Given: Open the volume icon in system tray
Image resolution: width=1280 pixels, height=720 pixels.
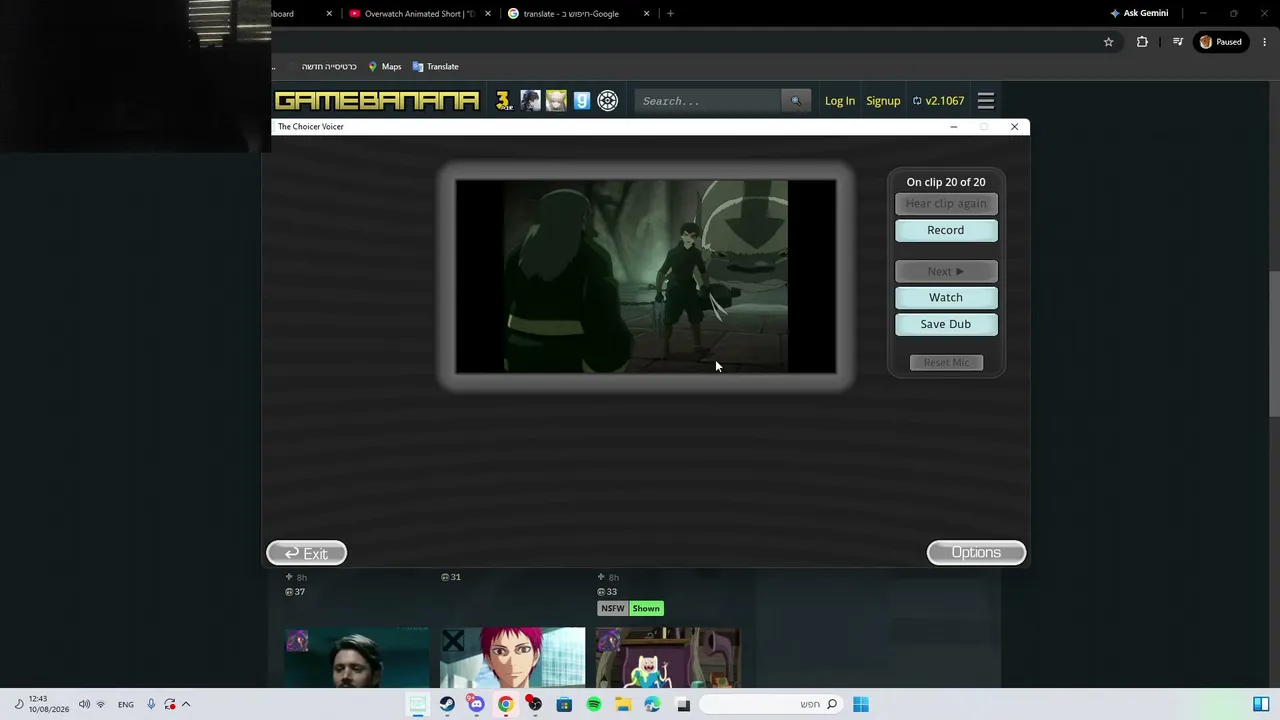Looking at the screenshot, I should (84, 705).
